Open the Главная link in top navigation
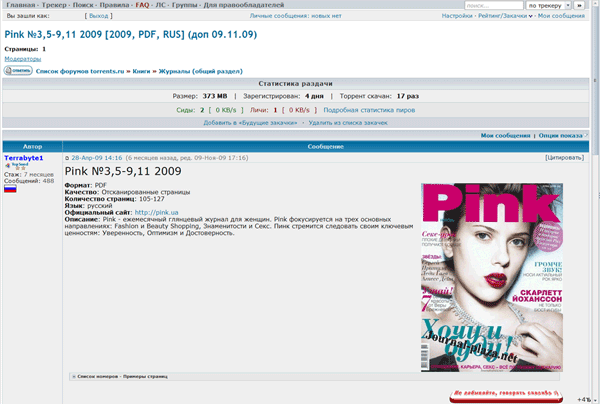The width and height of the screenshot is (600, 404). (x=21, y=5)
